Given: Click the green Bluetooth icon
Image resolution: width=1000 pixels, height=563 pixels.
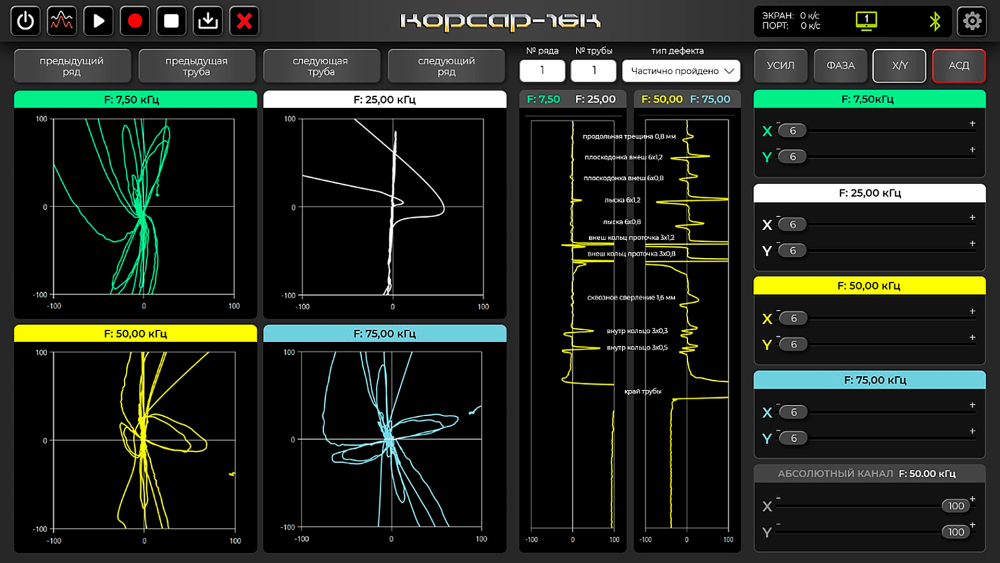Looking at the screenshot, I should (x=936, y=20).
